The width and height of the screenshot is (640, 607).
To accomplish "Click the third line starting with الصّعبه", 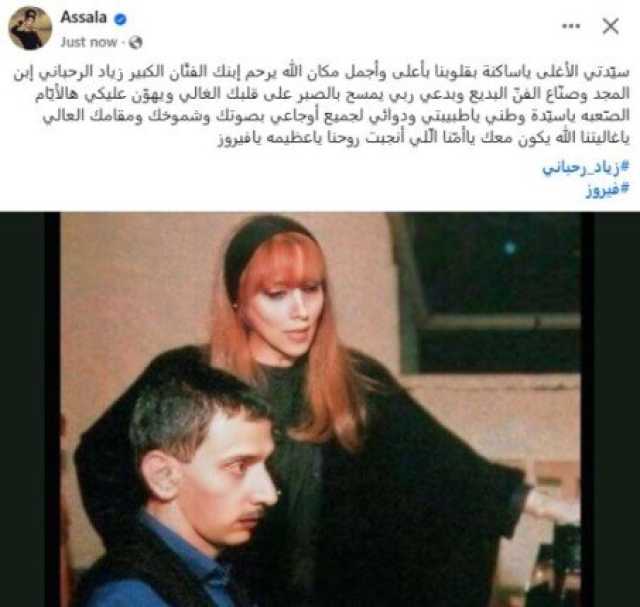I will (x=336, y=116).
